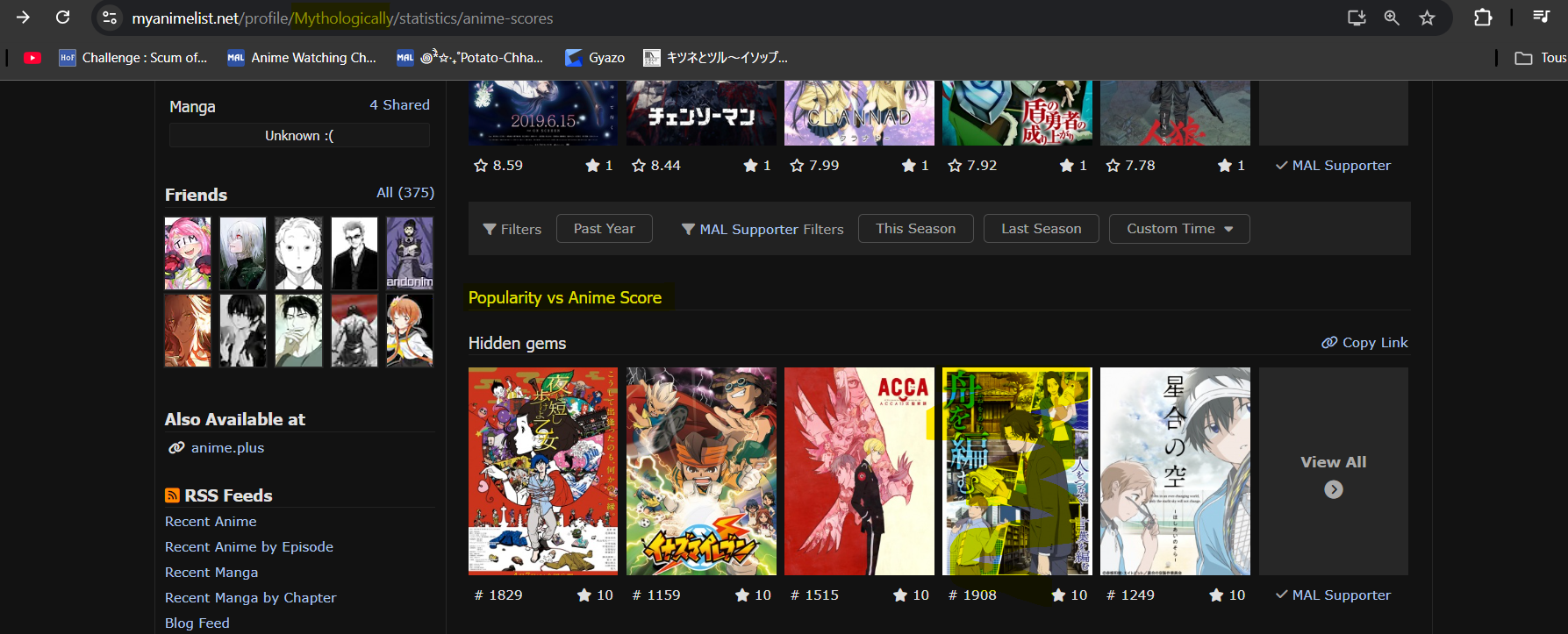Open the キツネとツル bookmark
Image resolution: width=1568 pixels, height=634 pixels.
[716, 58]
